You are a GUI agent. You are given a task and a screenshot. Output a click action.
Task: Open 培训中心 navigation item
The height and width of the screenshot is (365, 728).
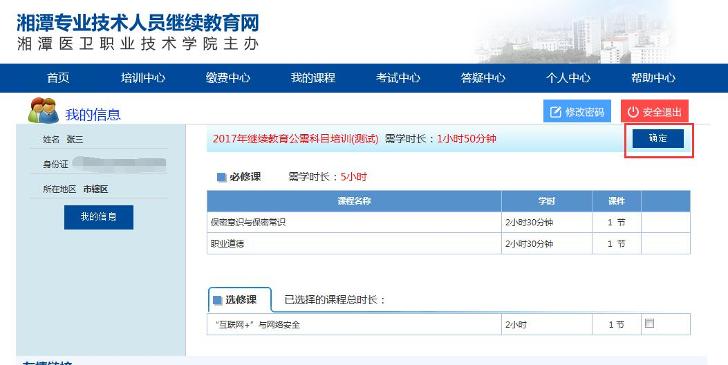click(143, 78)
